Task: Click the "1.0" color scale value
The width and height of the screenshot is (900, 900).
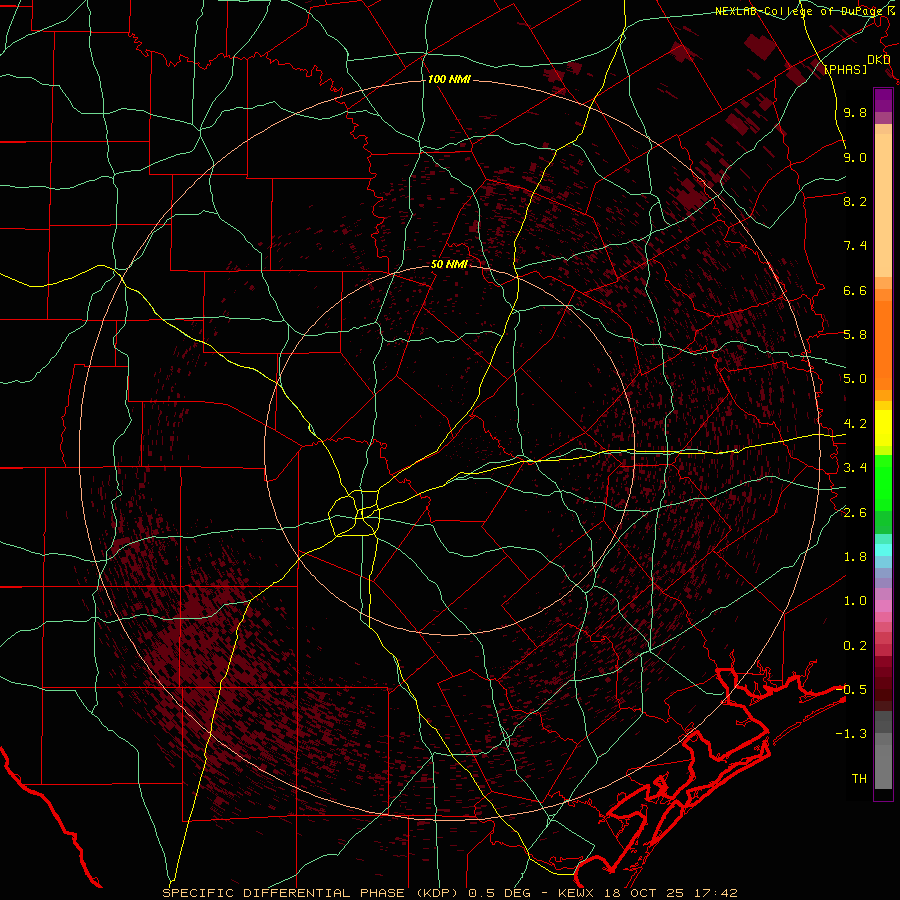Action: [x=855, y=601]
